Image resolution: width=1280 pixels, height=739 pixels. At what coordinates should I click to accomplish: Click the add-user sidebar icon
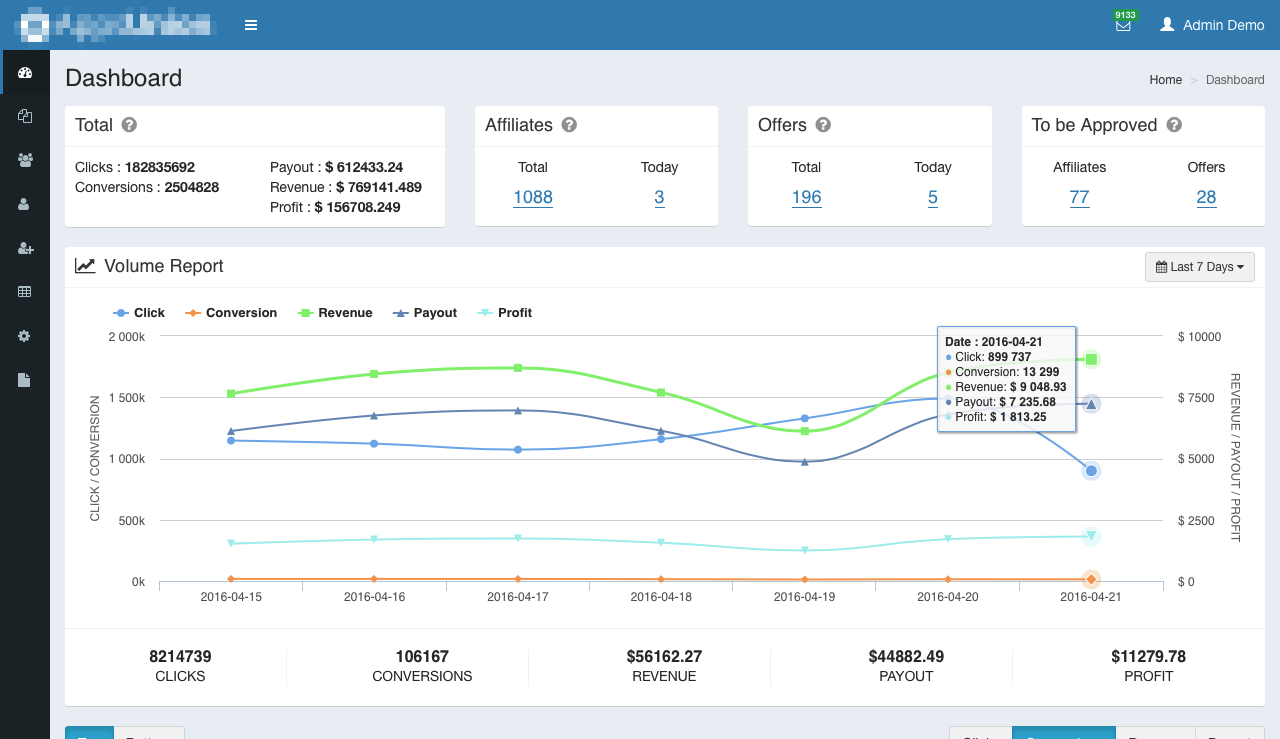25,248
